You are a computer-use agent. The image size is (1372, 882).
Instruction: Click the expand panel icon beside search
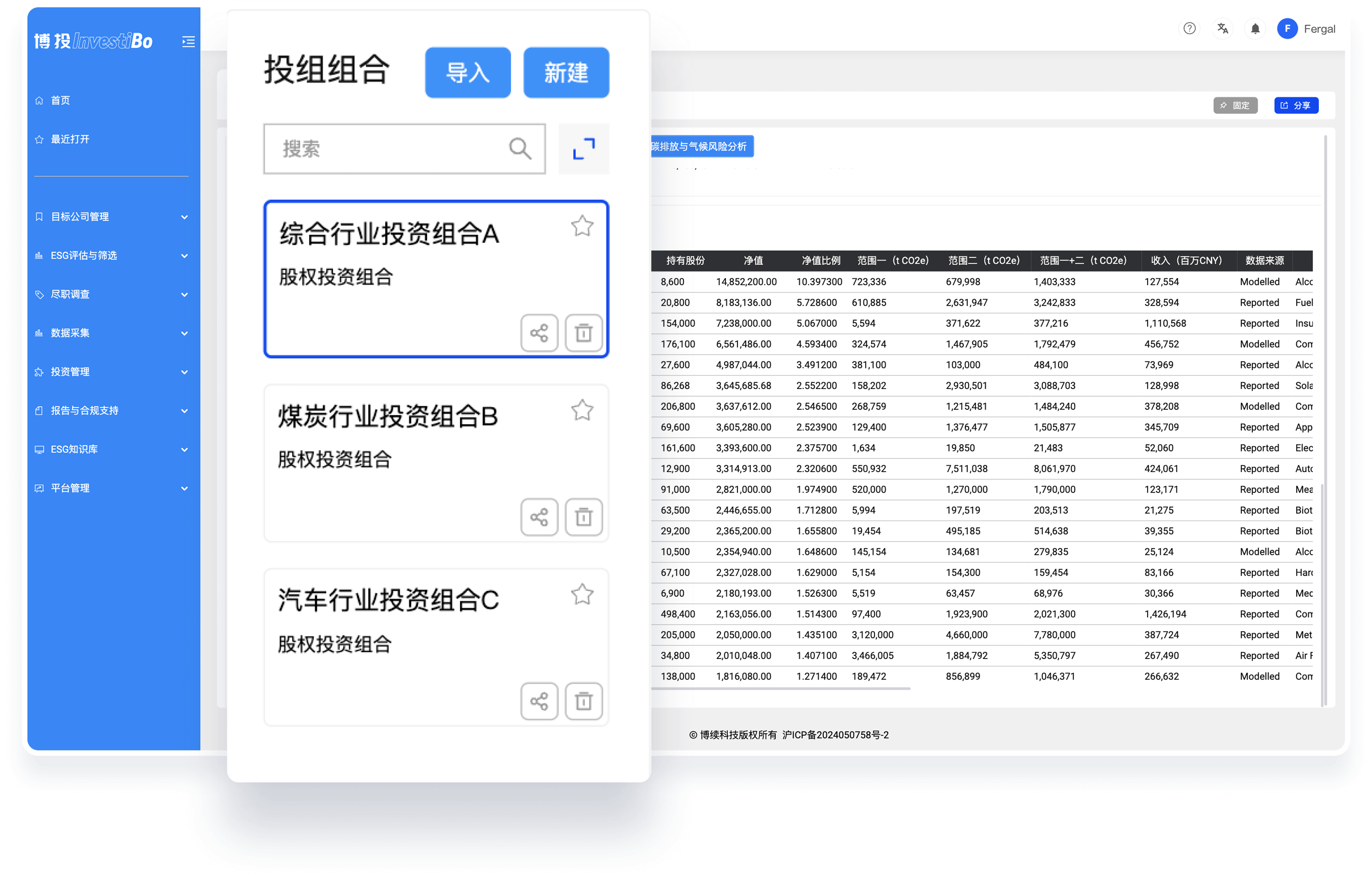583,149
